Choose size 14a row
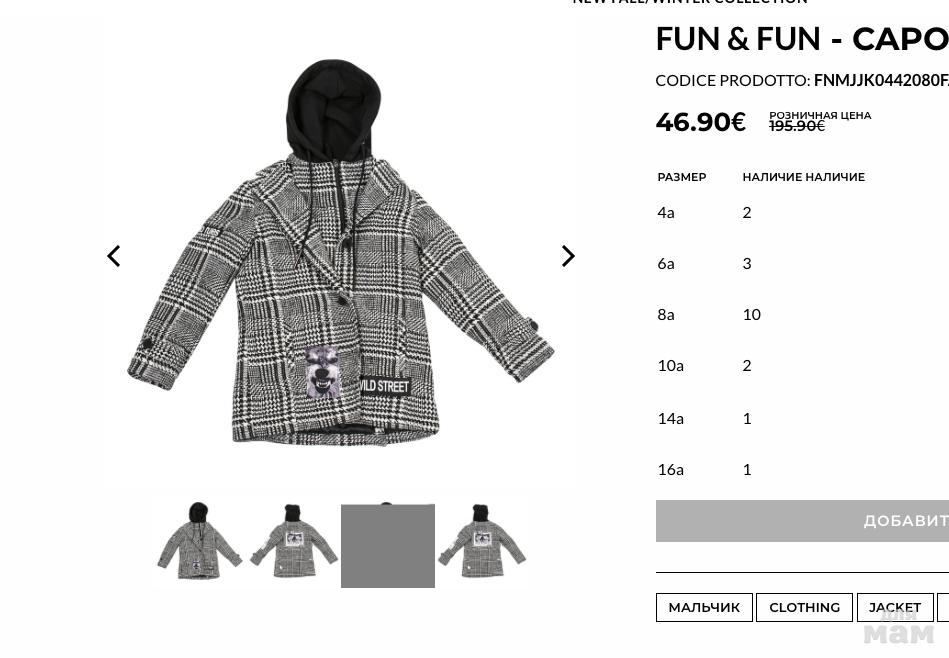This screenshot has width=949, height=658. coord(803,418)
